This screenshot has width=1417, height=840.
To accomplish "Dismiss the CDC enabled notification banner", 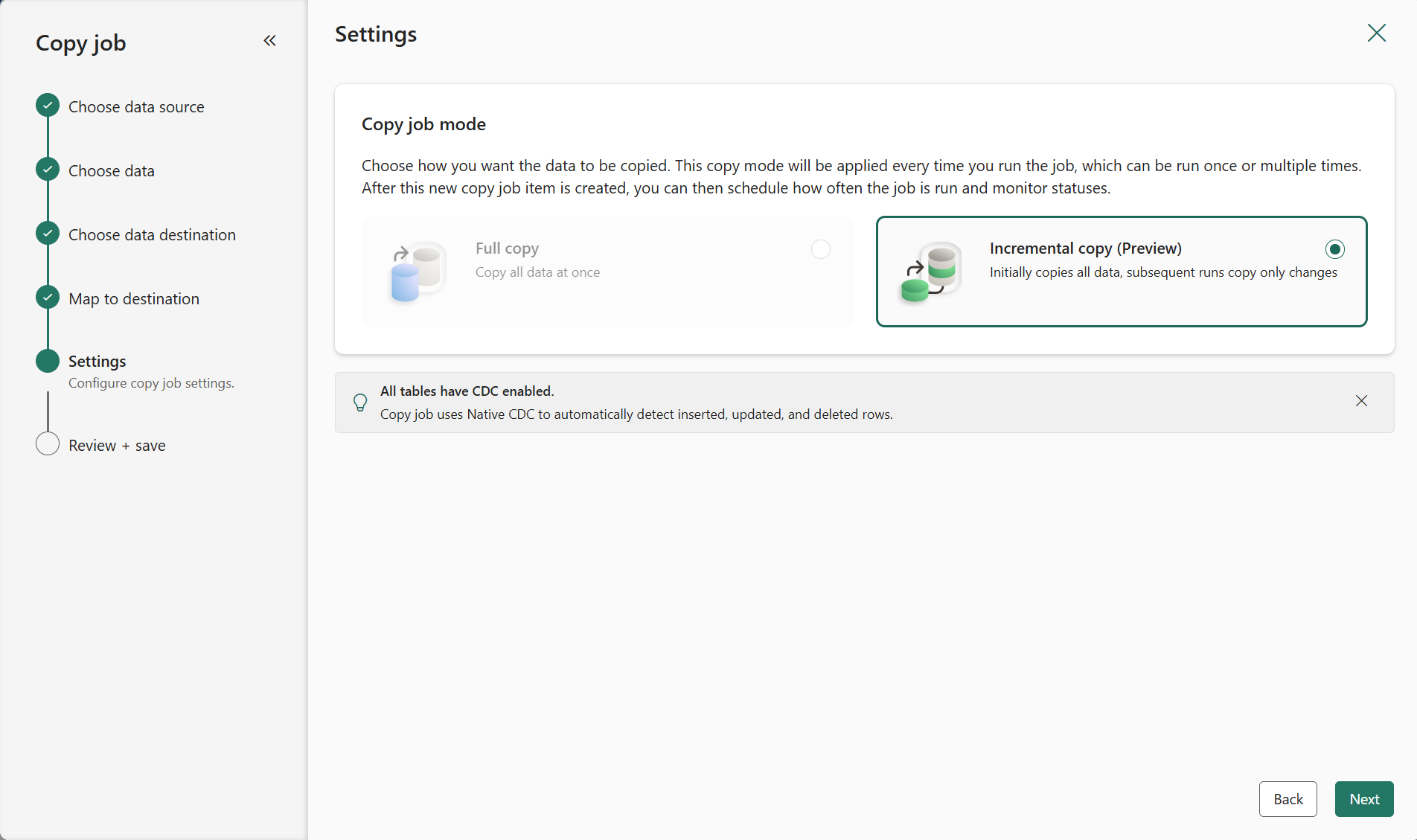I will (x=1361, y=401).
